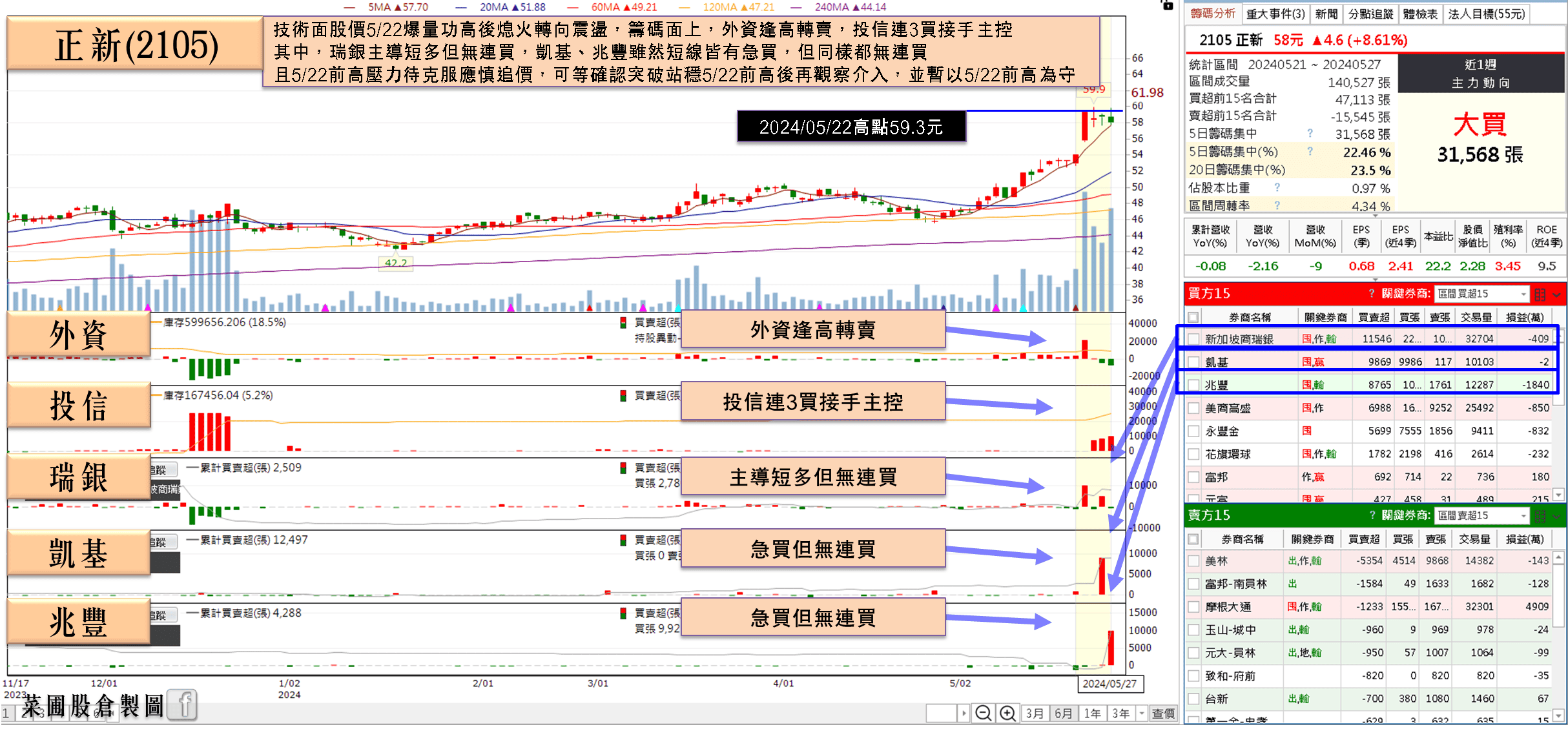Screen dimensions: 1568x740
Task: Open dropdown arrow after 3年 range button
Action: point(1142,713)
